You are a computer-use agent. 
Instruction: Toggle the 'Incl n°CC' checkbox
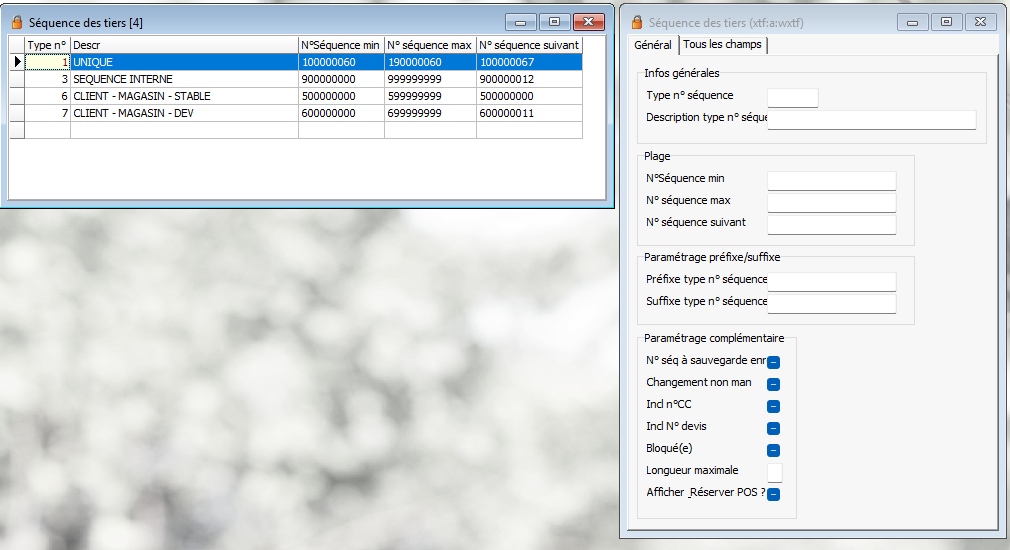774,406
